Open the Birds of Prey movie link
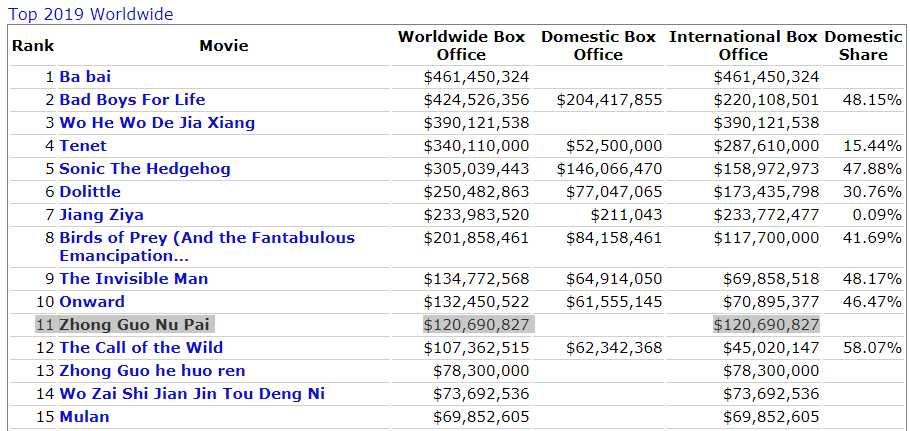The image size is (910, 431). click(207, 238)
